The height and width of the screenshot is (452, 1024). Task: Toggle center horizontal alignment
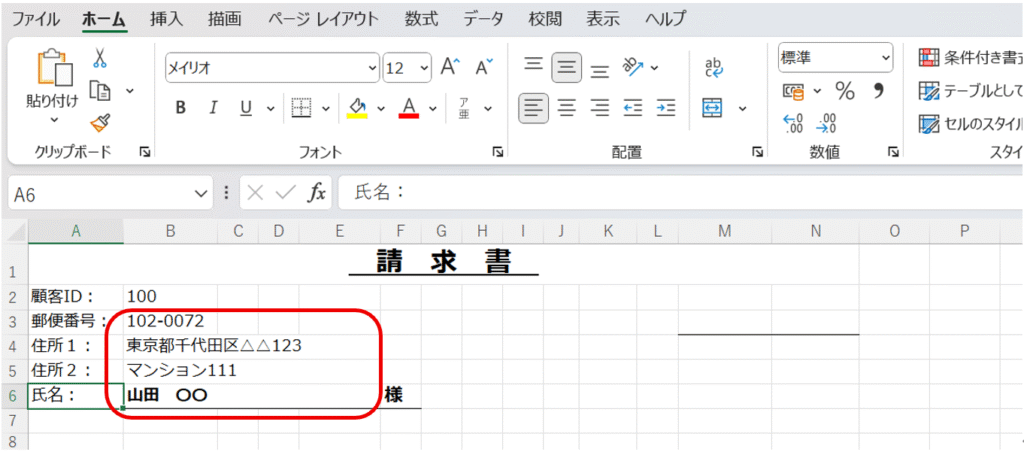(x=567, y=108)
